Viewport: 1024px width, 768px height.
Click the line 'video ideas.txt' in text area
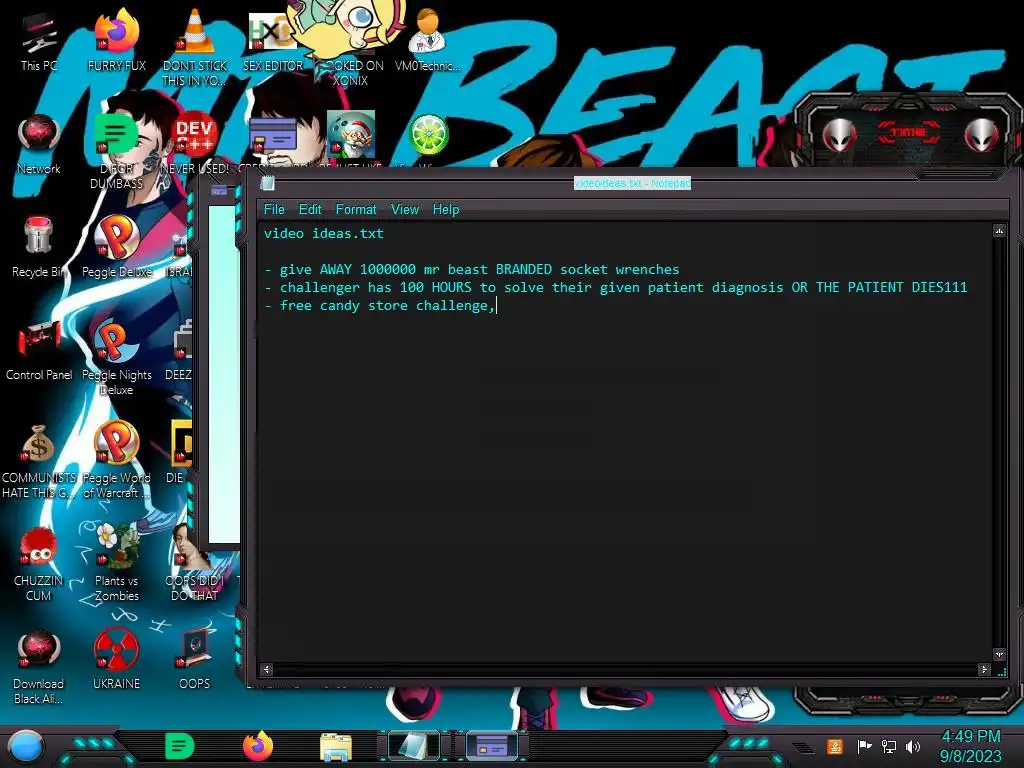pos(324,233)
